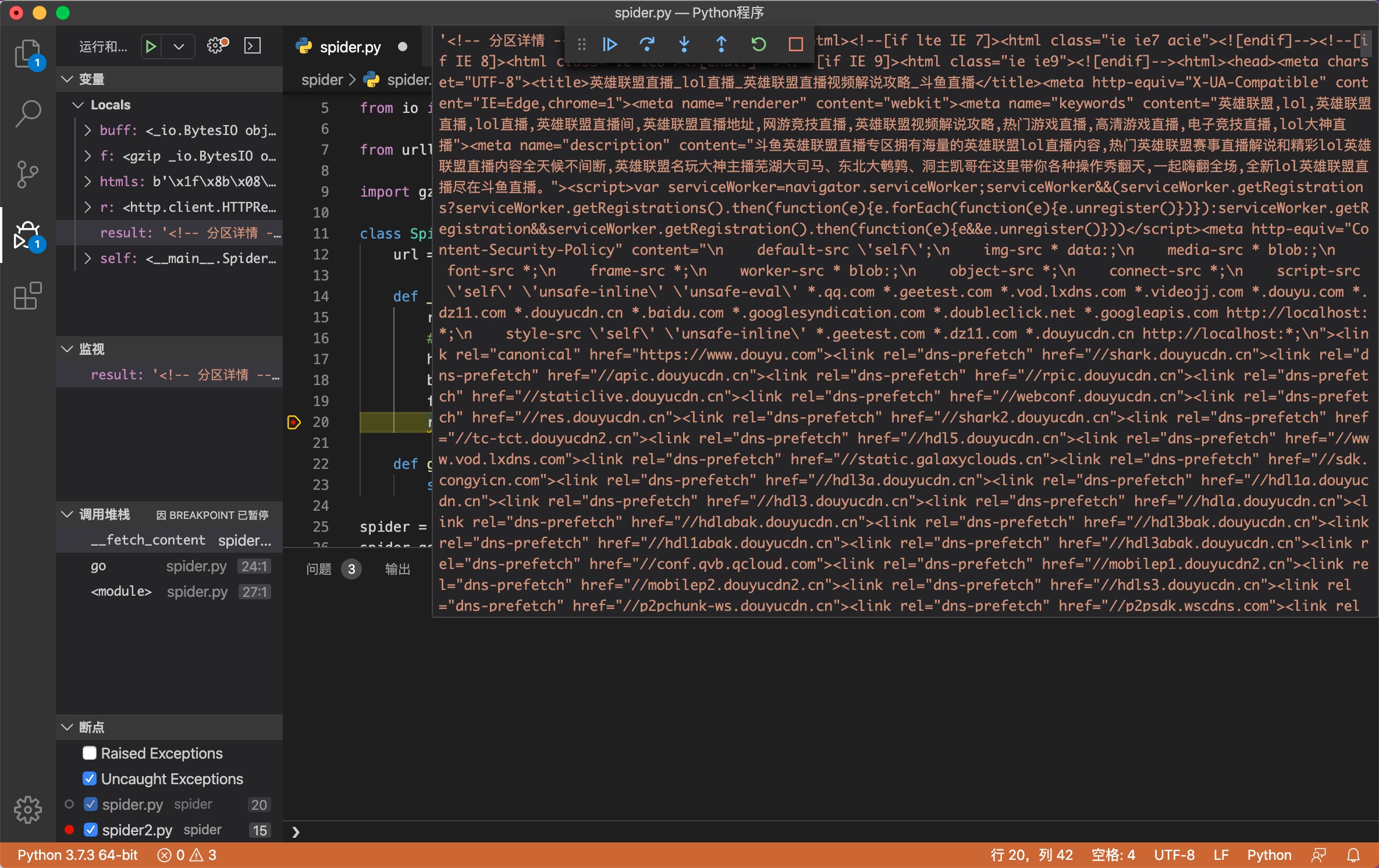Image resolution: width=1379 pixels, height=868 pixels.
Task: Click Step Into in the debug toolbar
Action: coord(684,44)
